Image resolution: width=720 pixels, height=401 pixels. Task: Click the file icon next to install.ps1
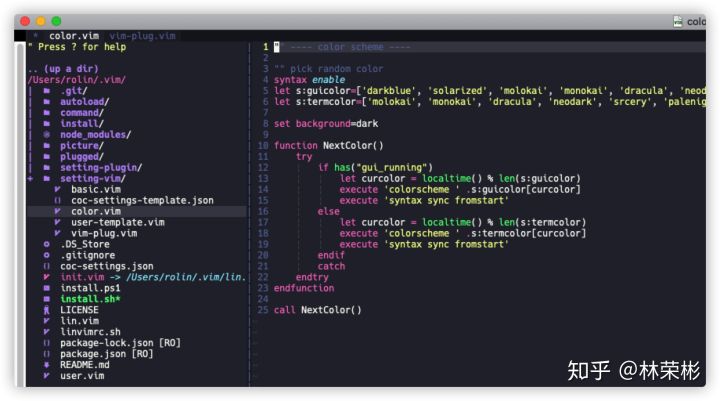[x=47, y=288]
